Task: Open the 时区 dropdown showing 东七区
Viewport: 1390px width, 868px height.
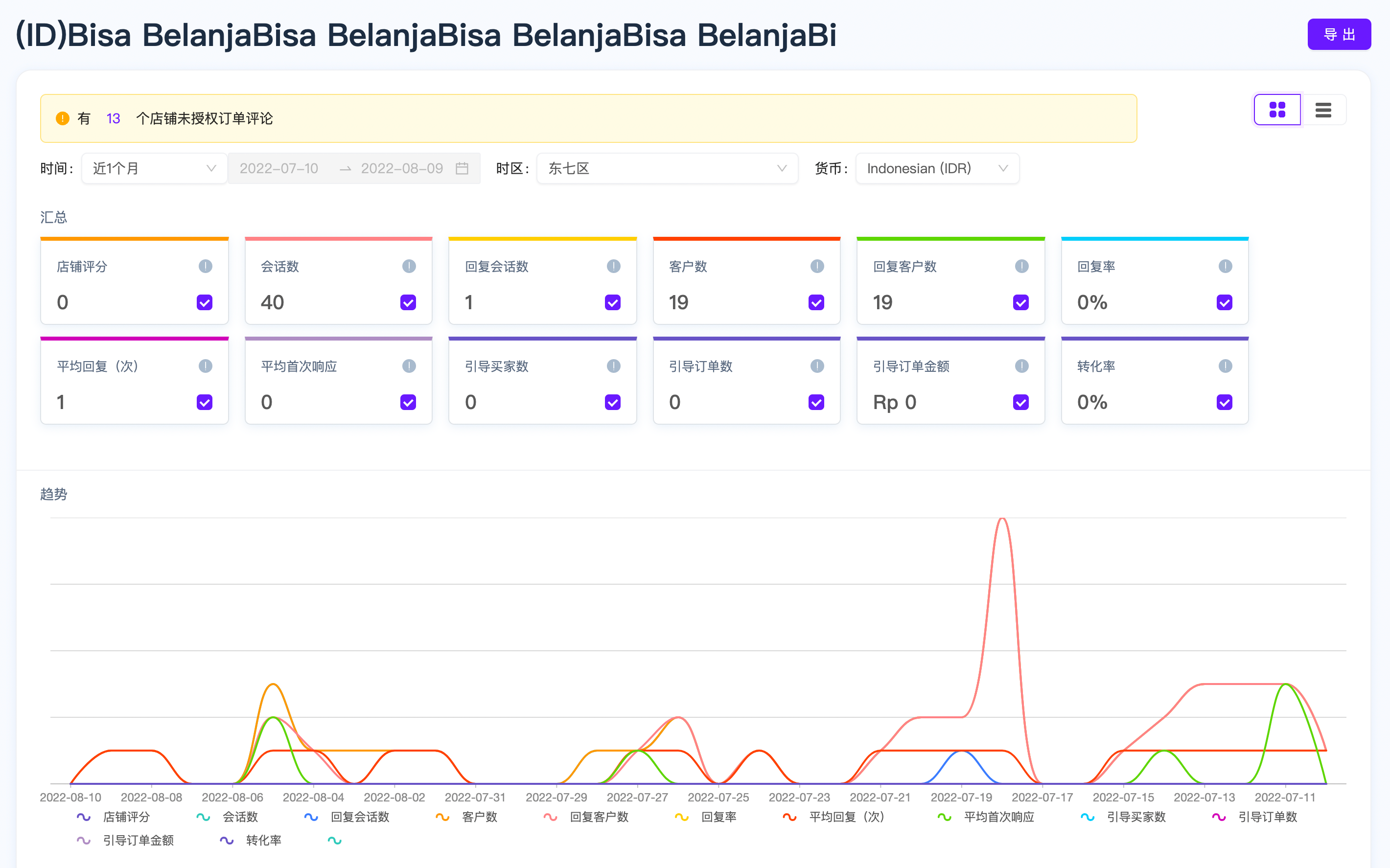Action: pyautogui.click(x=667, y=168)
